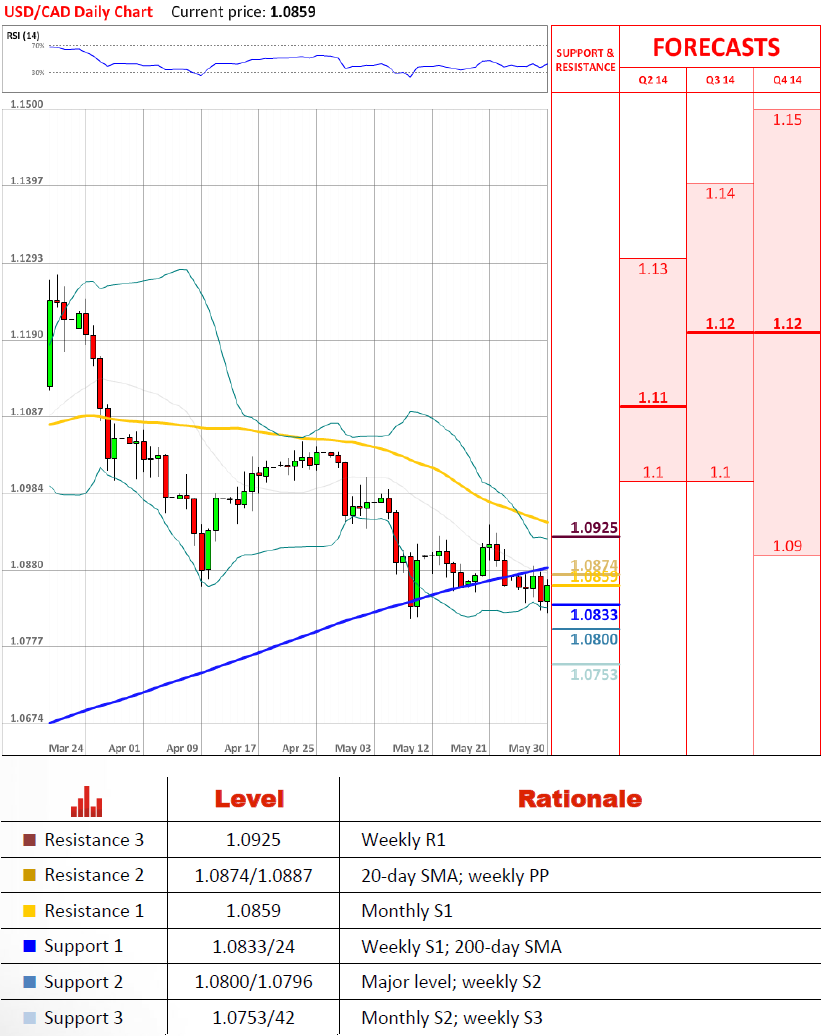Select the 'Resistance 2' row label
This screenshot has width=822, height=1036.
coord(94,875)
